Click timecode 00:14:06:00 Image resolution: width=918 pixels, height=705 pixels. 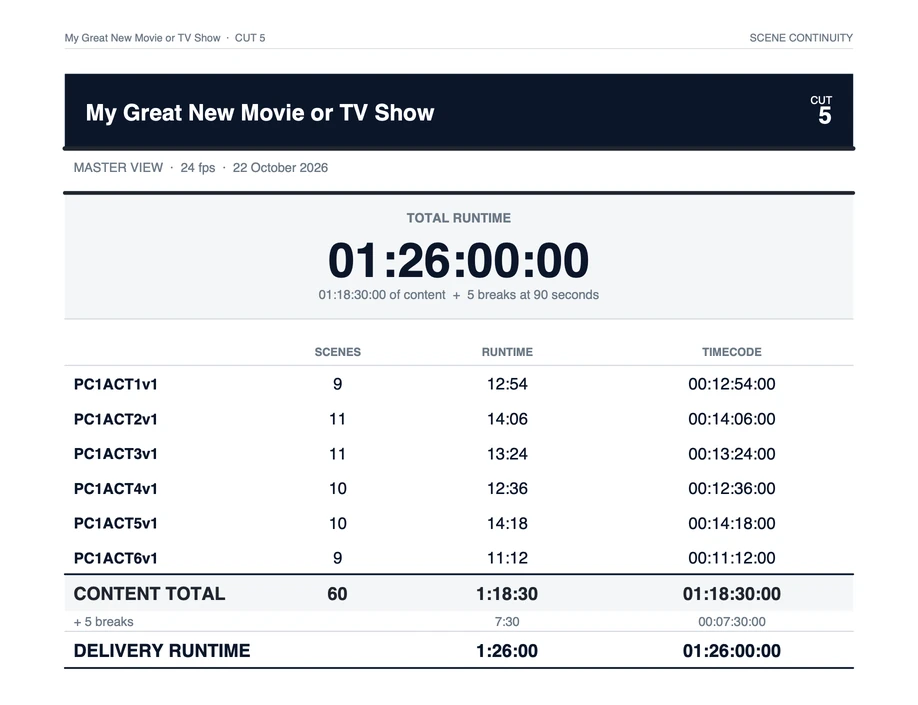(732, 419)
